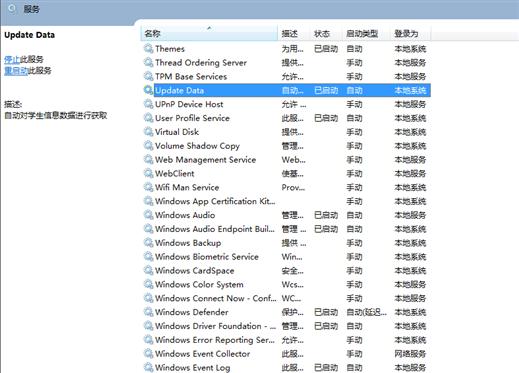The width and height of the screenshot is (519, 373).
Task: Click the WebClient service gear icon
Action: tap(148, 173)
